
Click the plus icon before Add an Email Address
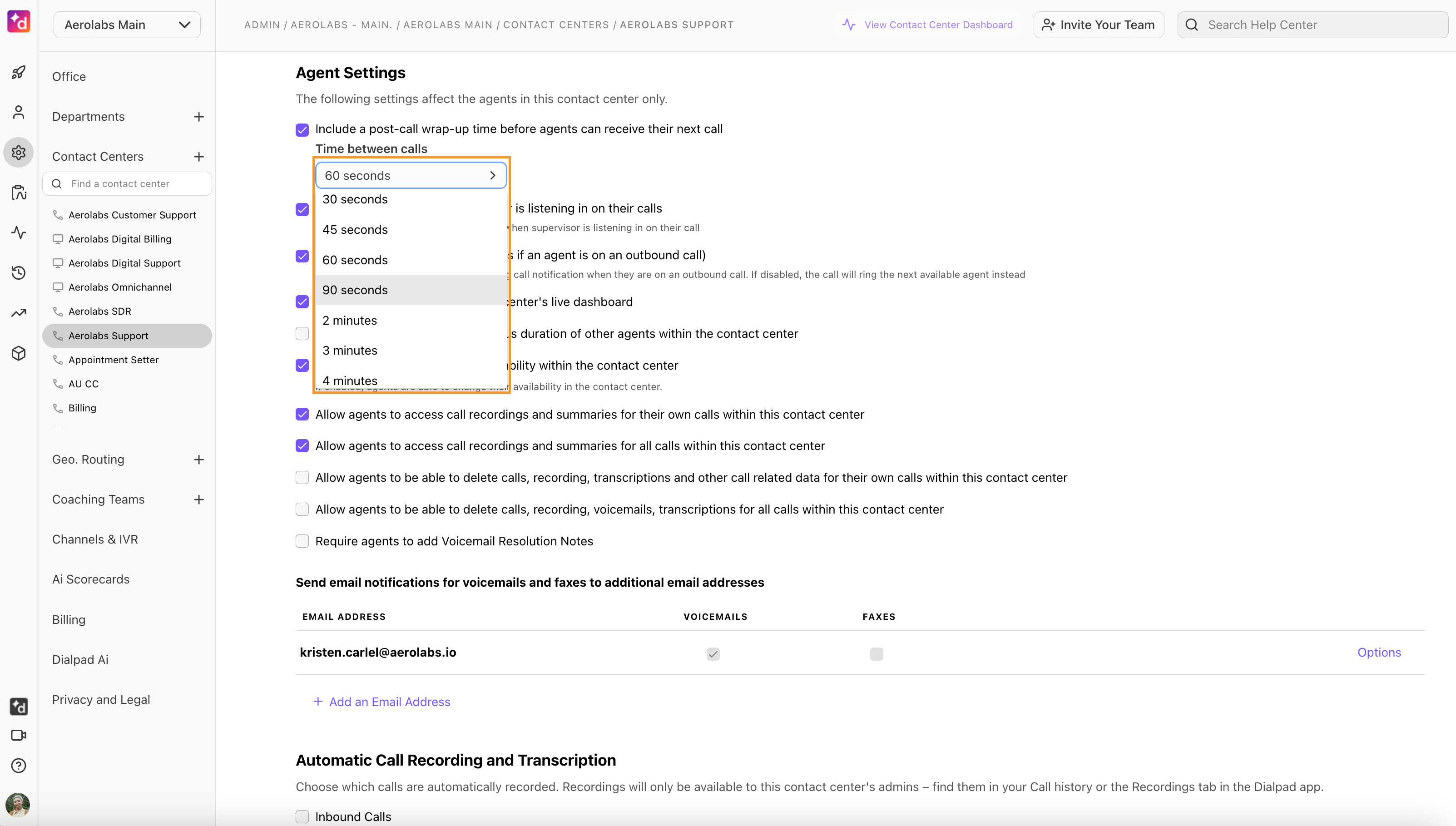coord(317,702)
